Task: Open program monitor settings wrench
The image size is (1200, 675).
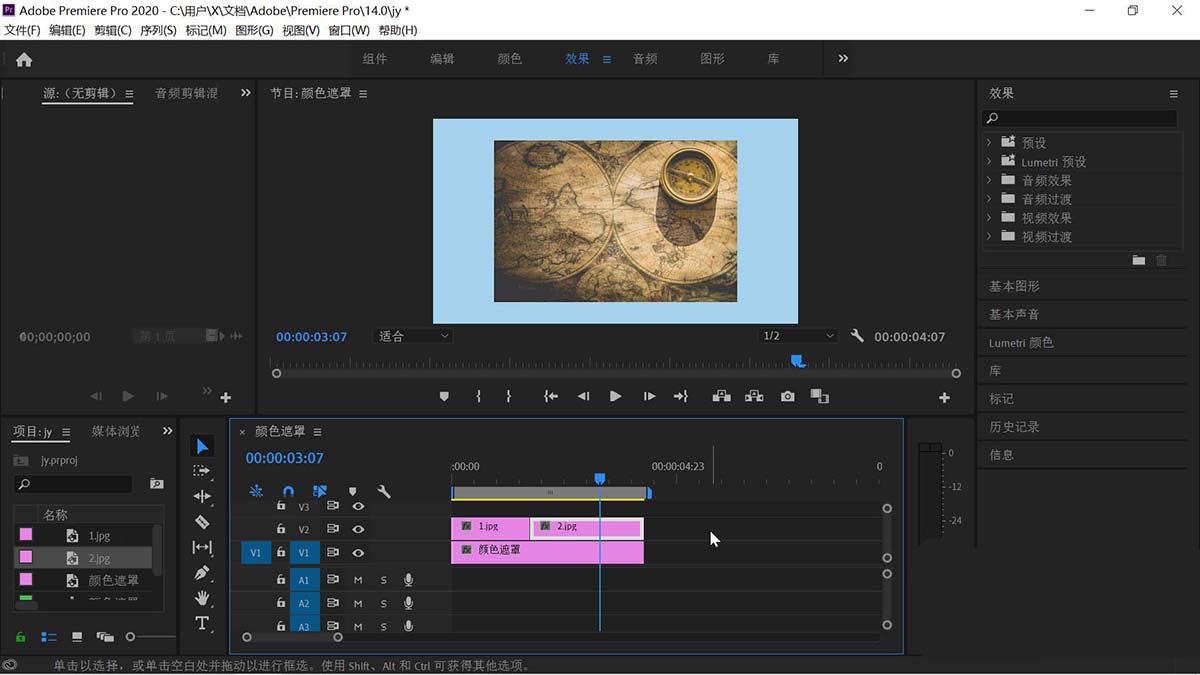Action: pos(857,336)
